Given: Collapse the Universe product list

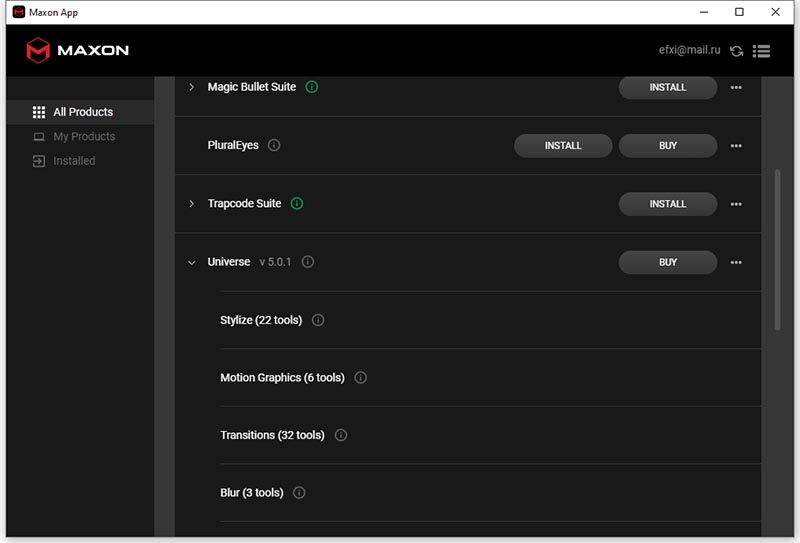Looking at the screenshot, I should point(191,262).
